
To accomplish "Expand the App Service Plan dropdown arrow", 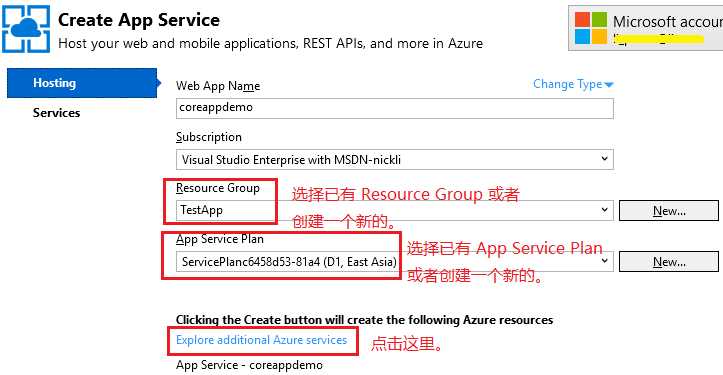I will tap(604, 262).
